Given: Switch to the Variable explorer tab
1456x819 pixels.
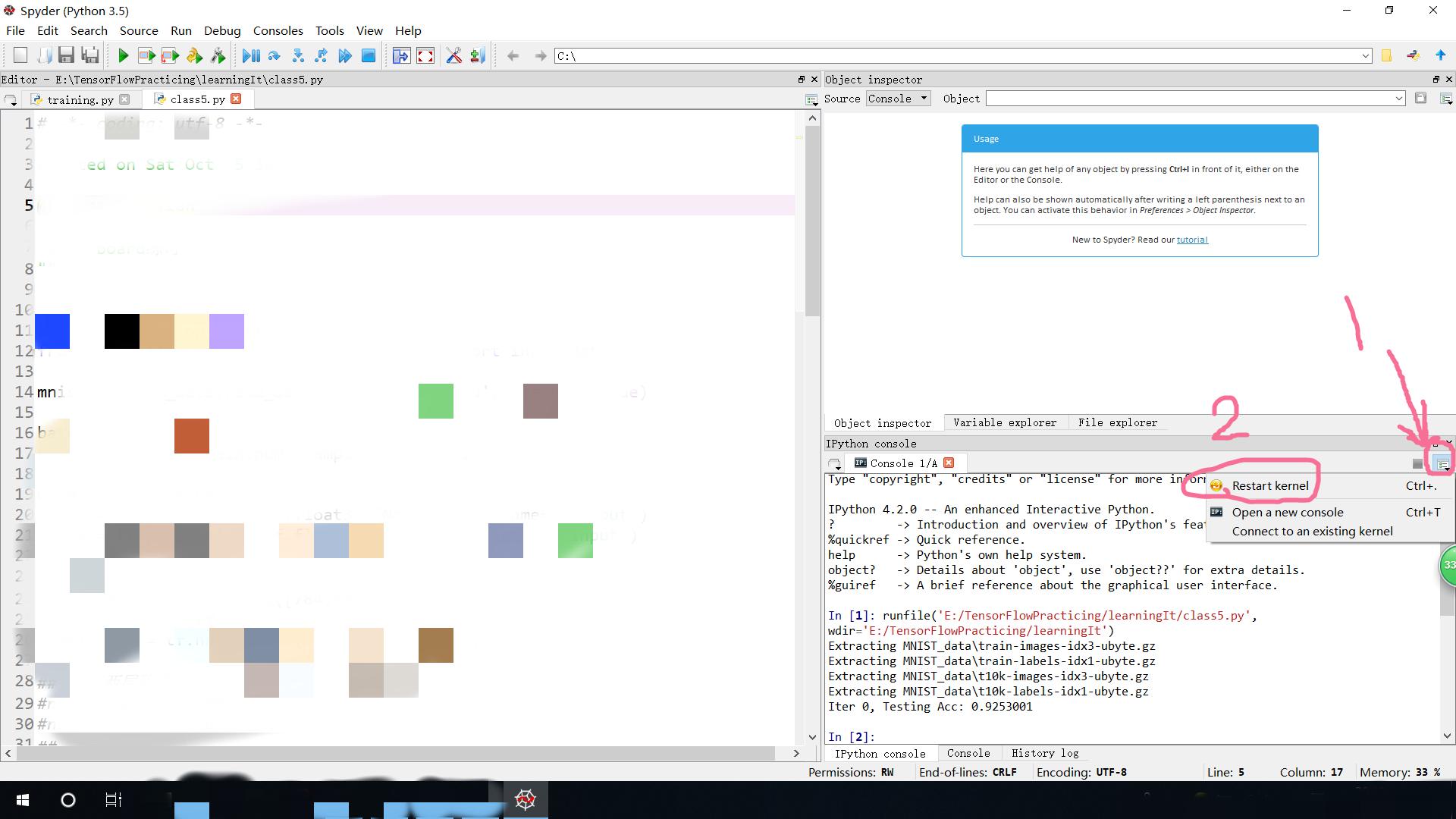Looking at the screenshot, I should click(1006, 422).
